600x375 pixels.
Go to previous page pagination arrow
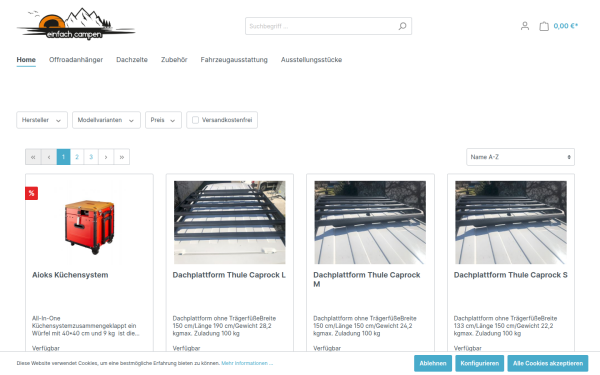tap(49, 157)
